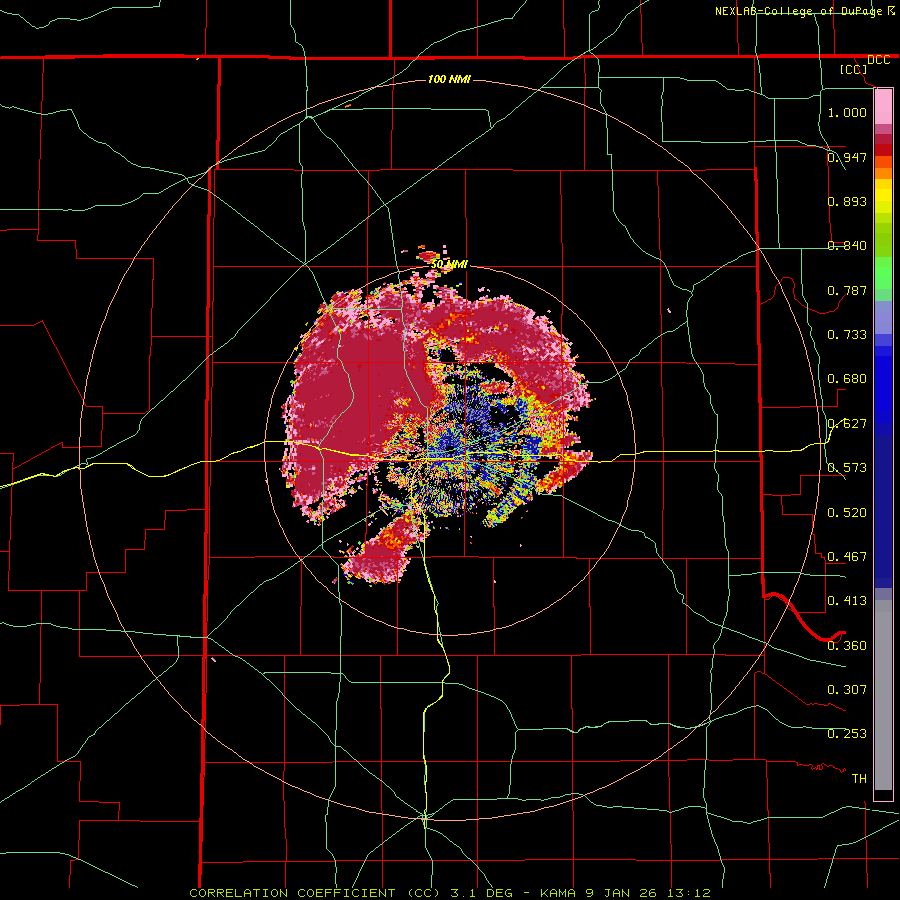Click the TH label on the scale

(859, 778)
